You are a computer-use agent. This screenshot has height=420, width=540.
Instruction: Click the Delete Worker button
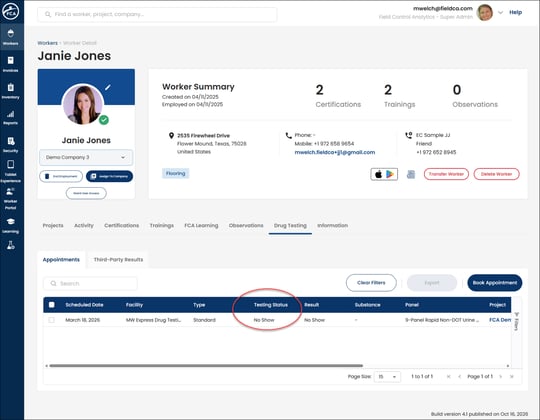[496, 174]
